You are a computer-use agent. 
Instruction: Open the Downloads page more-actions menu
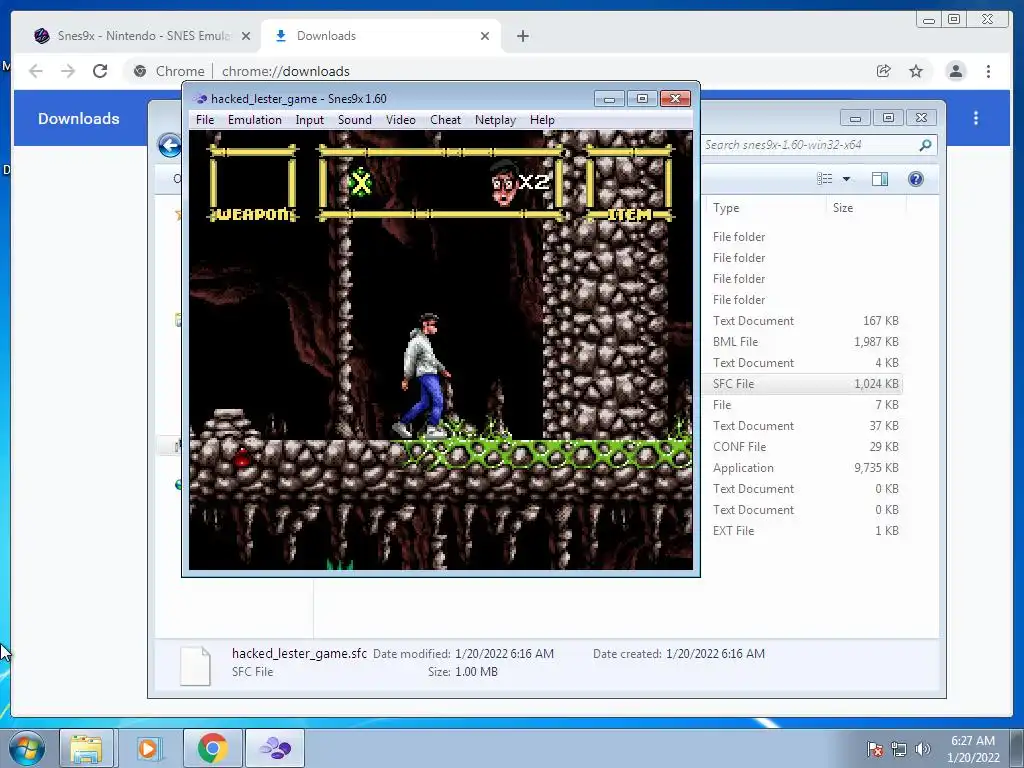point(976,118)
